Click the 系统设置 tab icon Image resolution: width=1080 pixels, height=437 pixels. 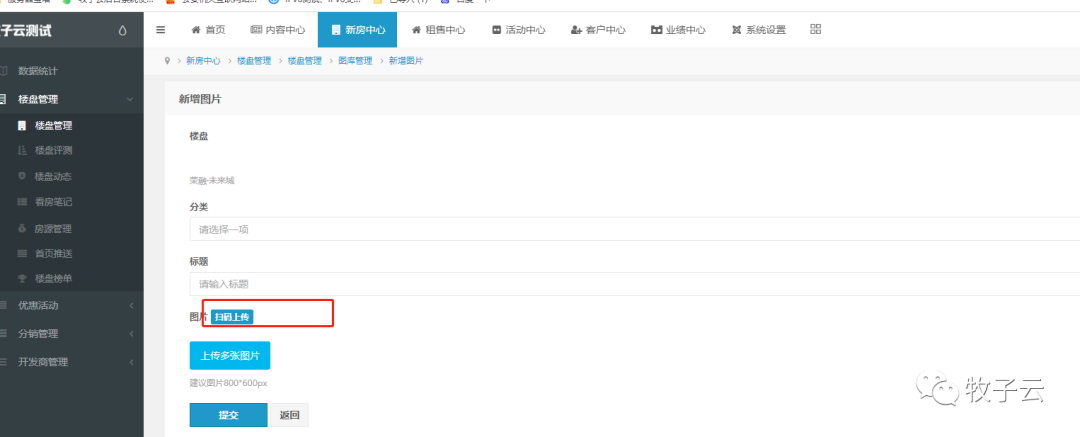coord(736,30)
